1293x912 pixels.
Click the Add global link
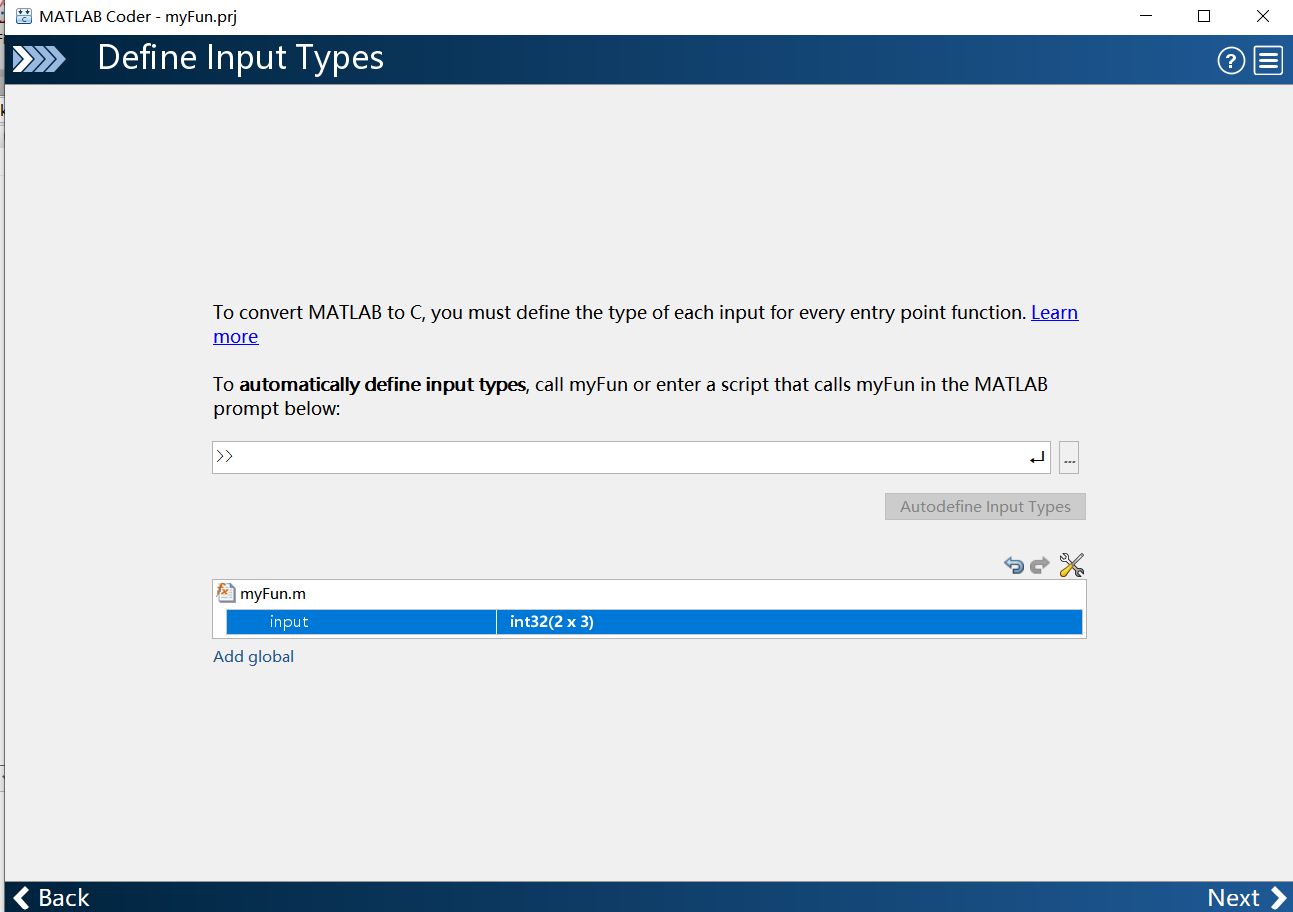coord(254,657)
